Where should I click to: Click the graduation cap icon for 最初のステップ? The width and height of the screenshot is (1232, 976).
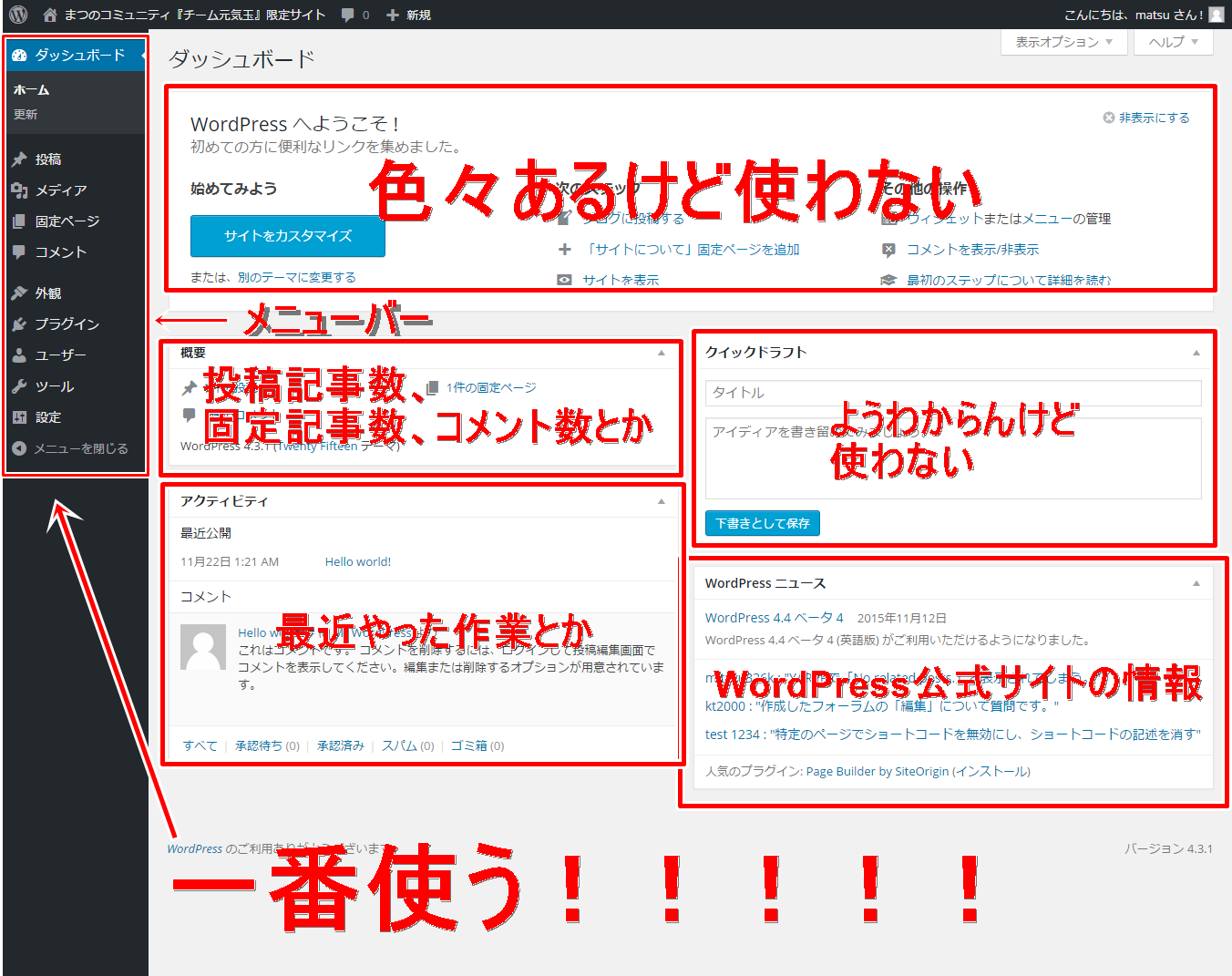click(x=888, y=280)
